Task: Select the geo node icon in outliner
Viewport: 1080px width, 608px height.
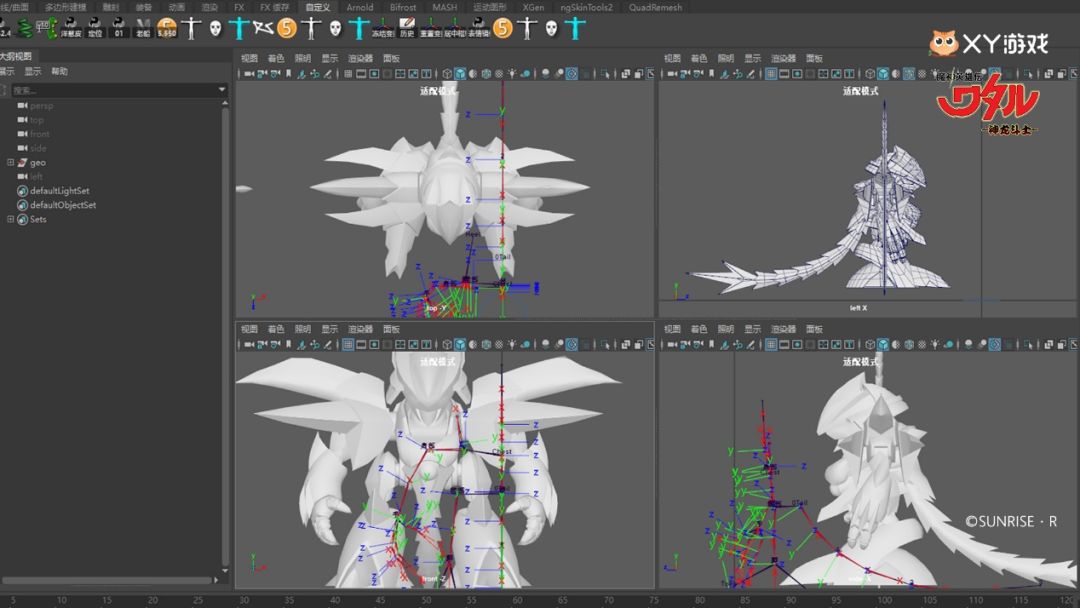Action: (x=22, y=162)
